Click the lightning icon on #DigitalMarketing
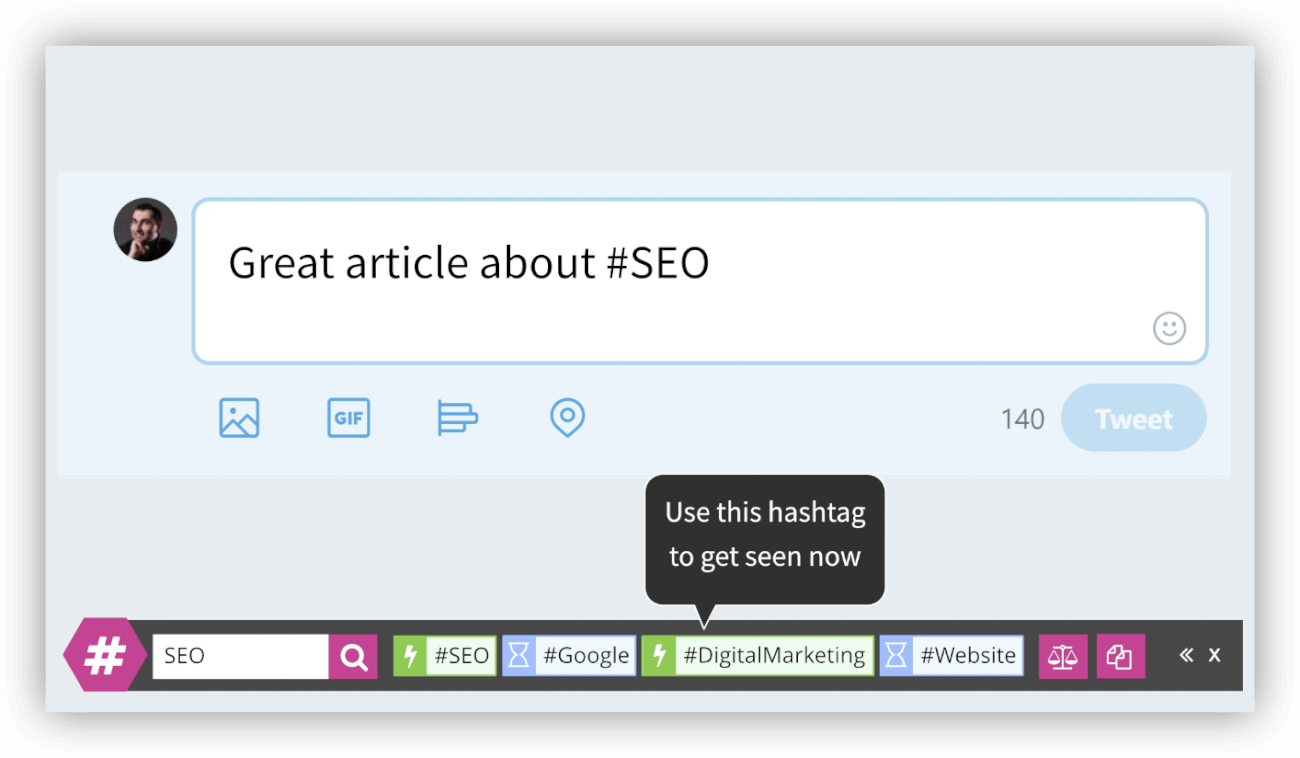The height and width of the screenshot is (758, 1300). (659, 655)
